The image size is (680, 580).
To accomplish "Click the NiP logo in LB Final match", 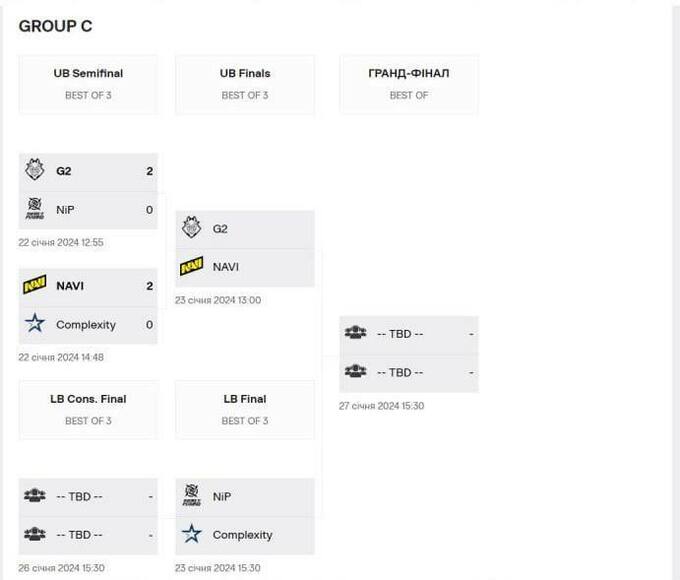I will 192,496.
